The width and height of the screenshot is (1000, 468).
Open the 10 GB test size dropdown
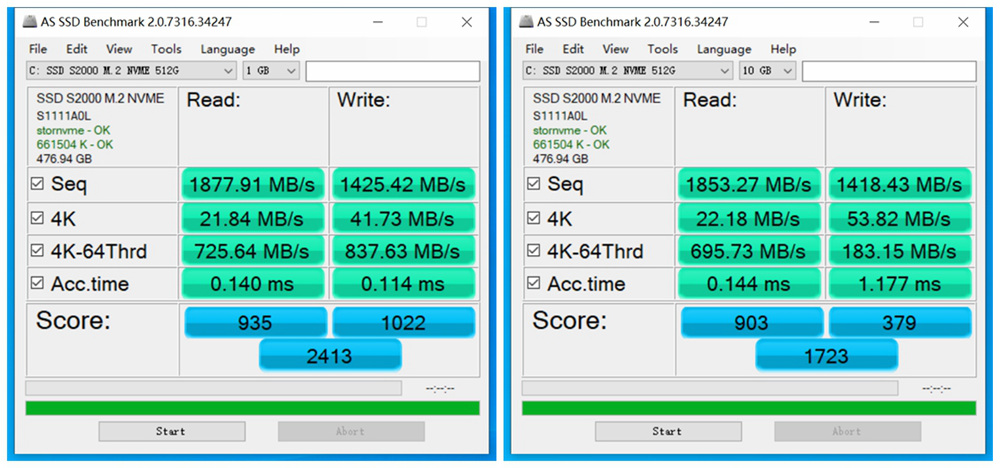[x=768, y=70]
